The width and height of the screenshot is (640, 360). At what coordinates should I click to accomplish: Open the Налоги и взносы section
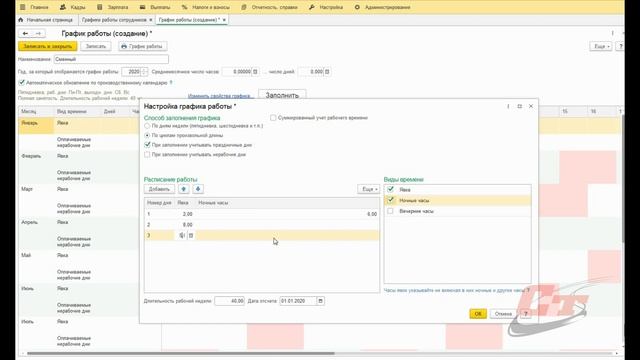click(206, 7)
